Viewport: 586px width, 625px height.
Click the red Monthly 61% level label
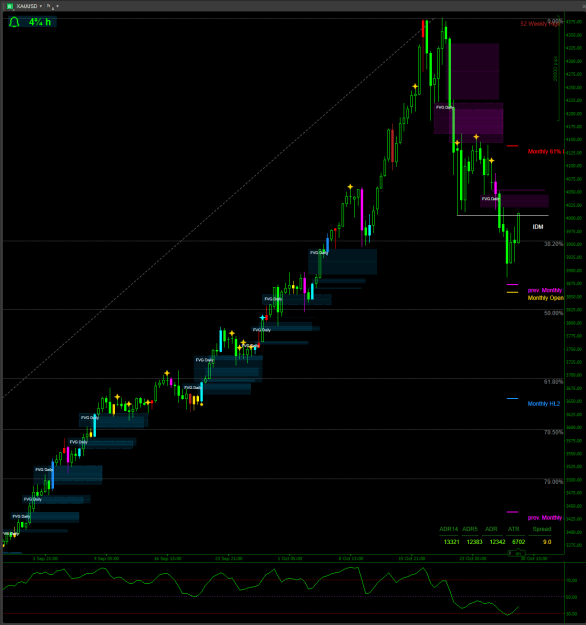[x=545, y=151]
